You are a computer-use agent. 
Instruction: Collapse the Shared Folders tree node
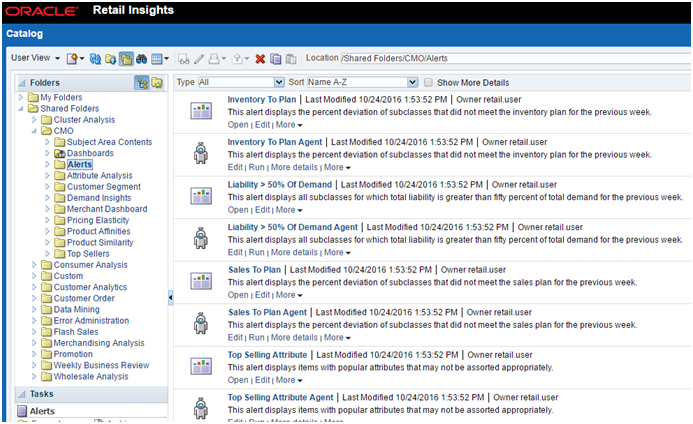tap(21, 108)
